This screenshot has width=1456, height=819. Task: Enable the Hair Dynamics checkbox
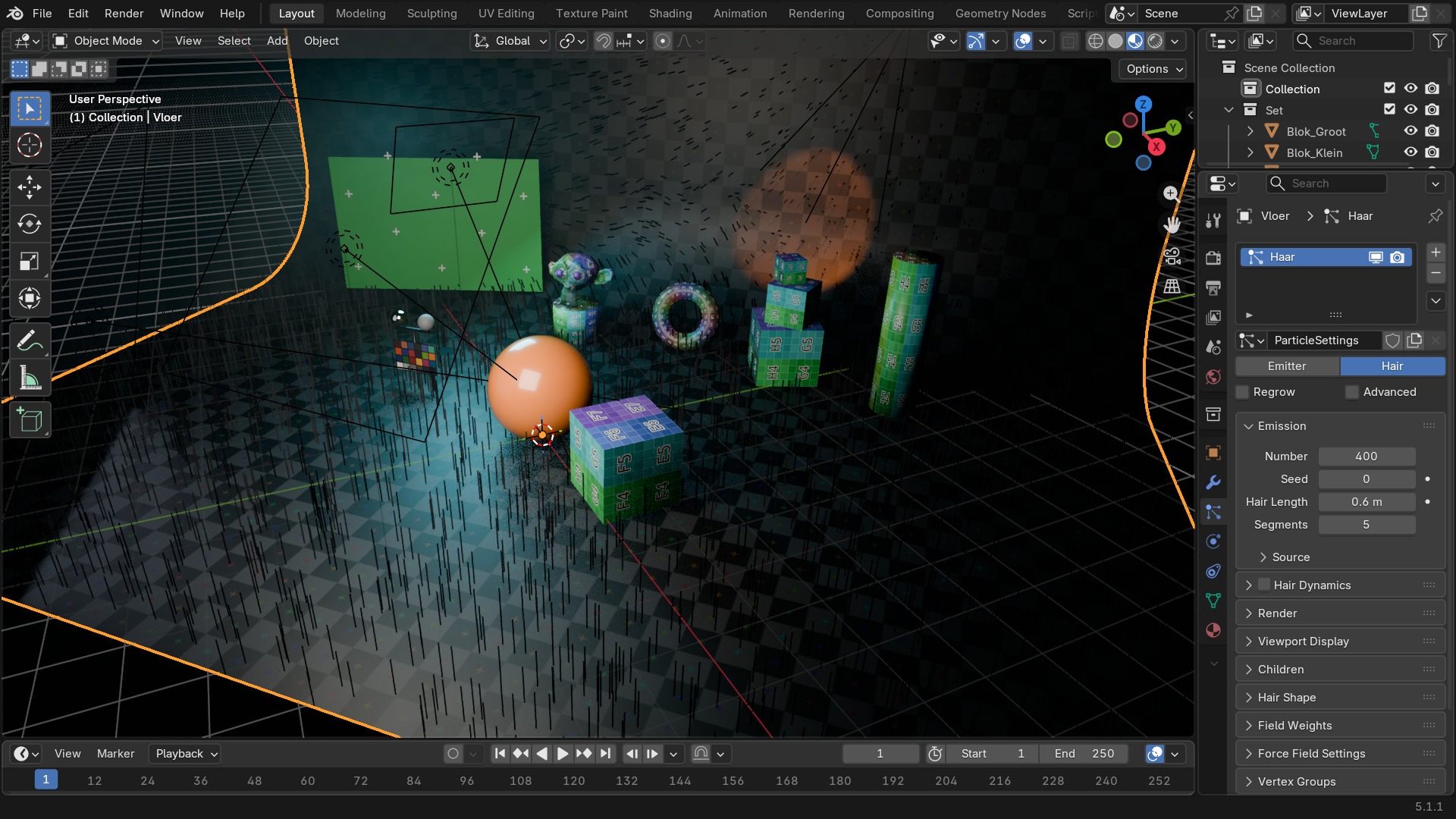pyautogui.click(x=1264, y=585)
